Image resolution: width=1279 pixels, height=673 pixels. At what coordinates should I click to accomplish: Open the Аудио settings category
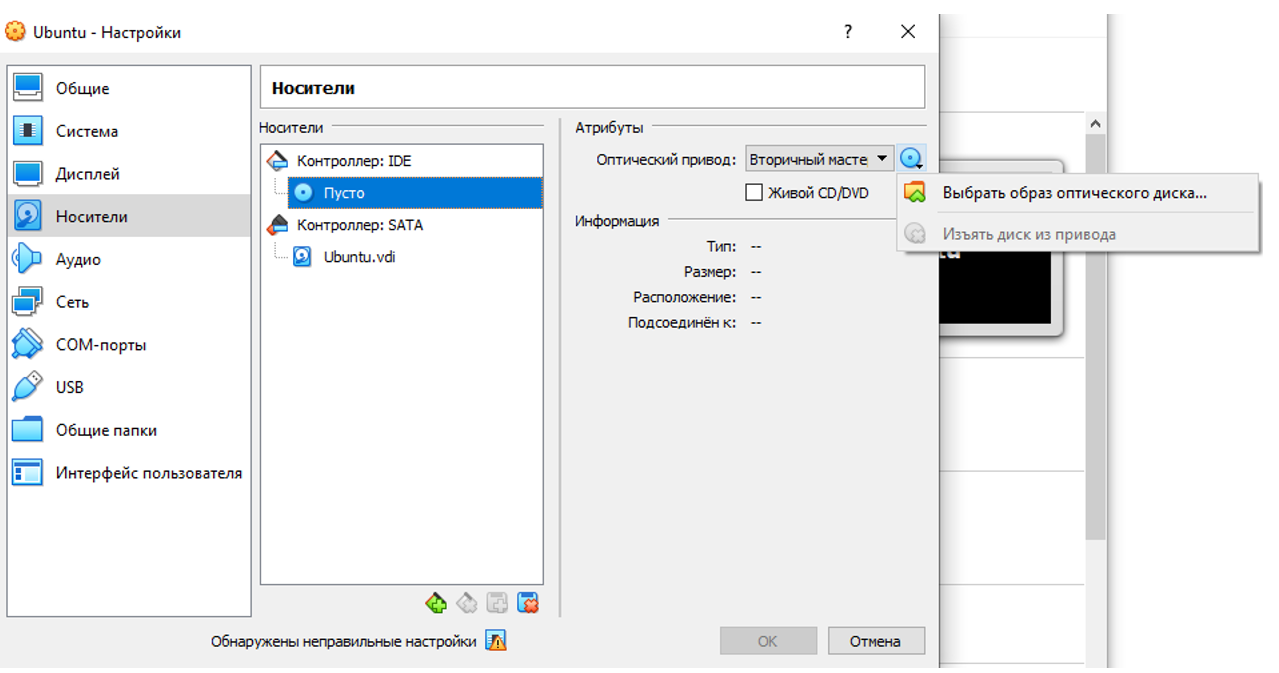pos(128,259)
